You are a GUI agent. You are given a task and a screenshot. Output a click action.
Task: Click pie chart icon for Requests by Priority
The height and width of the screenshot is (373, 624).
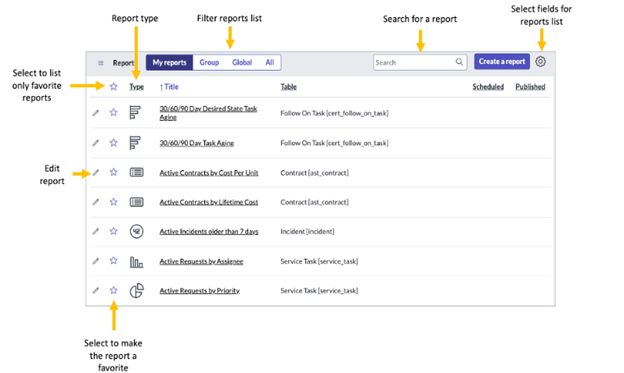point(136,291)
